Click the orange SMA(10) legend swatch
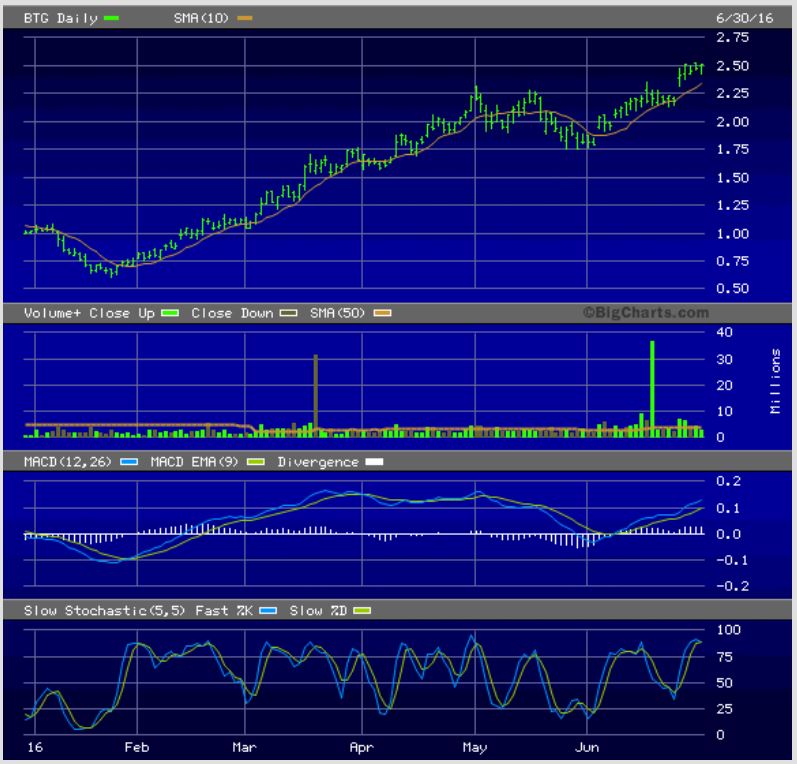The height and width of the screenshot is (764, 797). [x=244, y=18]
